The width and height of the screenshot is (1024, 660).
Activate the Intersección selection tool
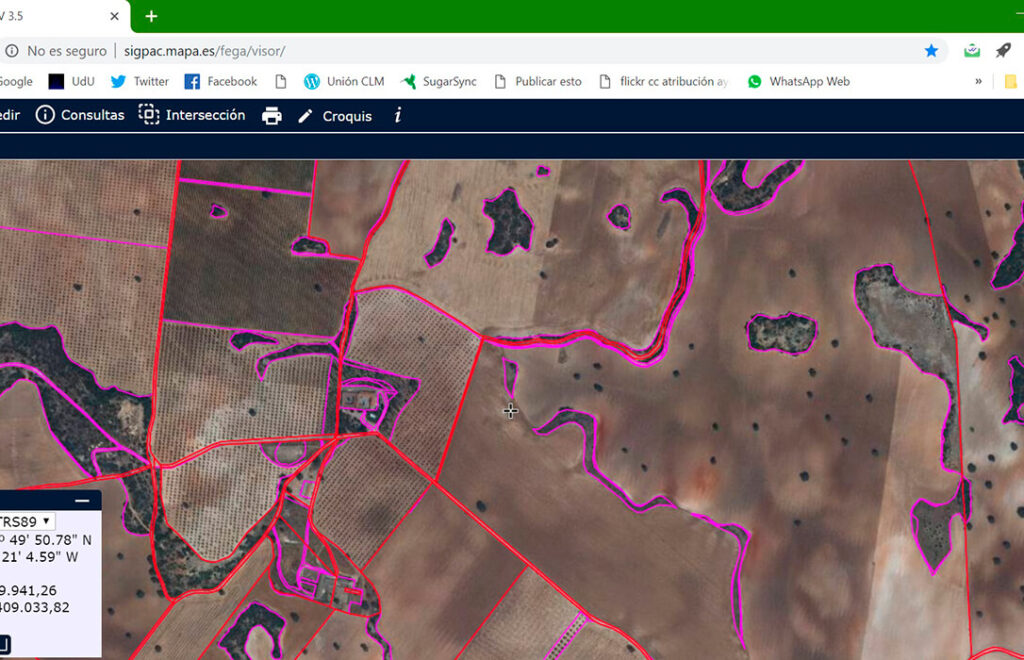click(x=191, y=115)
